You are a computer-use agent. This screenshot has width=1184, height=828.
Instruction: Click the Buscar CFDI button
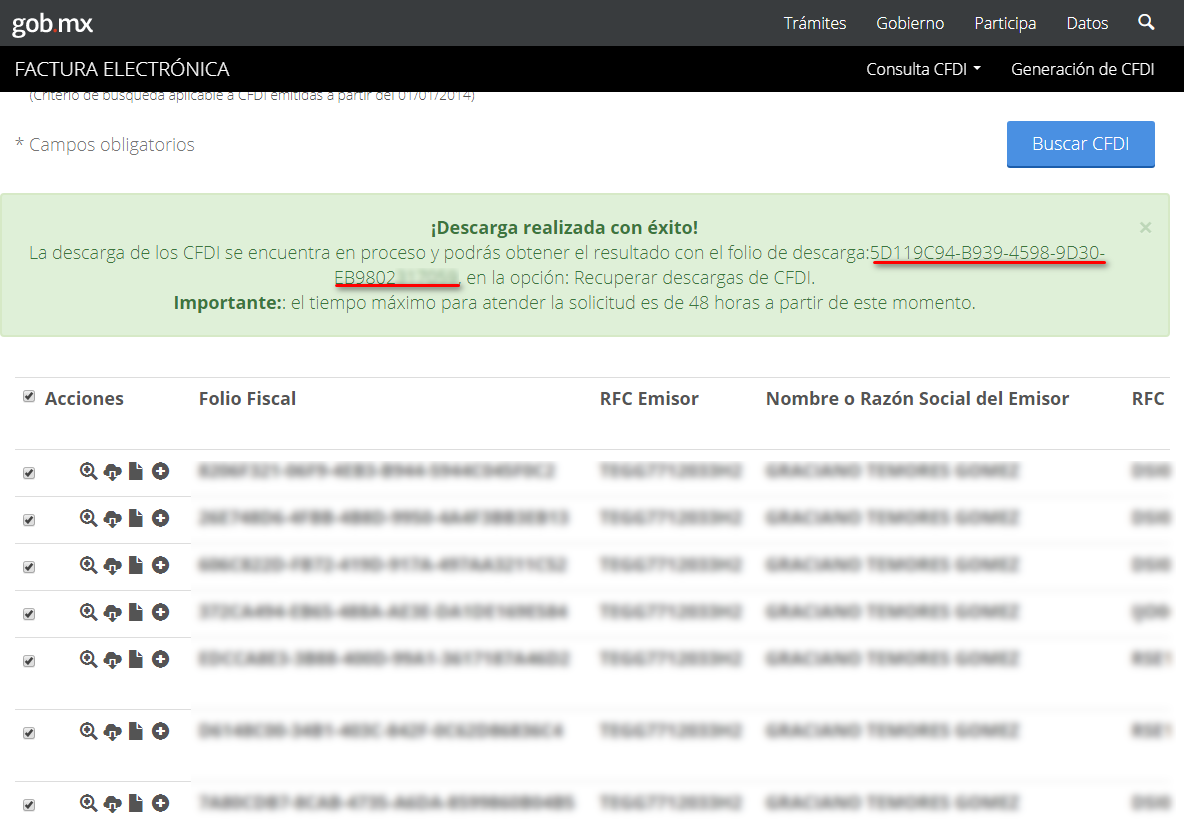click(1080, 144)
